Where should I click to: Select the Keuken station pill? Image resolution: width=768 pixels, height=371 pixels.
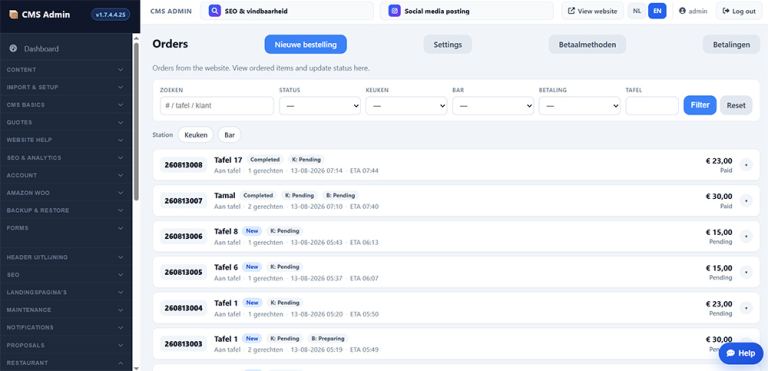195,135
